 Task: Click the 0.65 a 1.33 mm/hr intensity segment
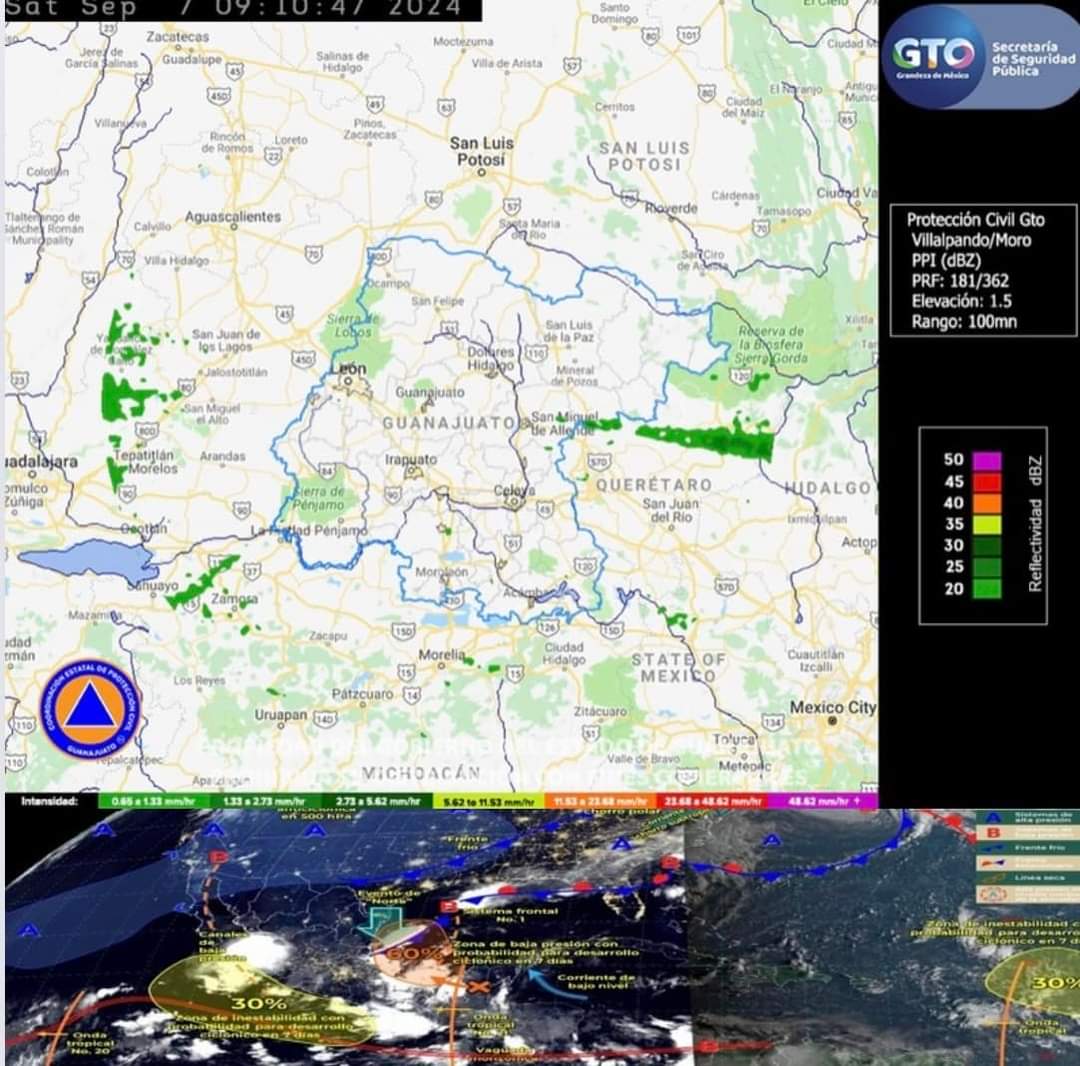point(154,801)
